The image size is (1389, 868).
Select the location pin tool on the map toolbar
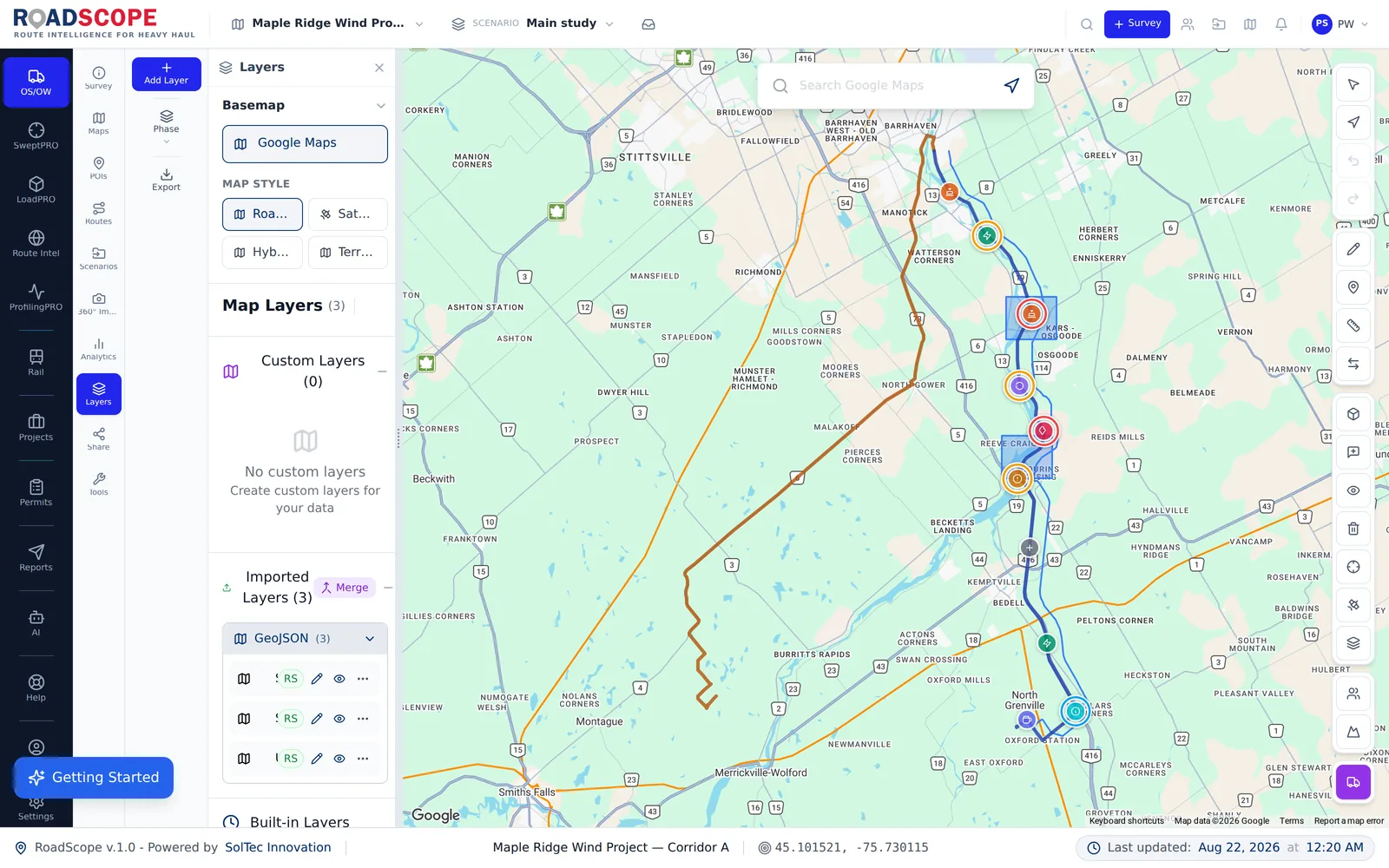pos(1353,287)
